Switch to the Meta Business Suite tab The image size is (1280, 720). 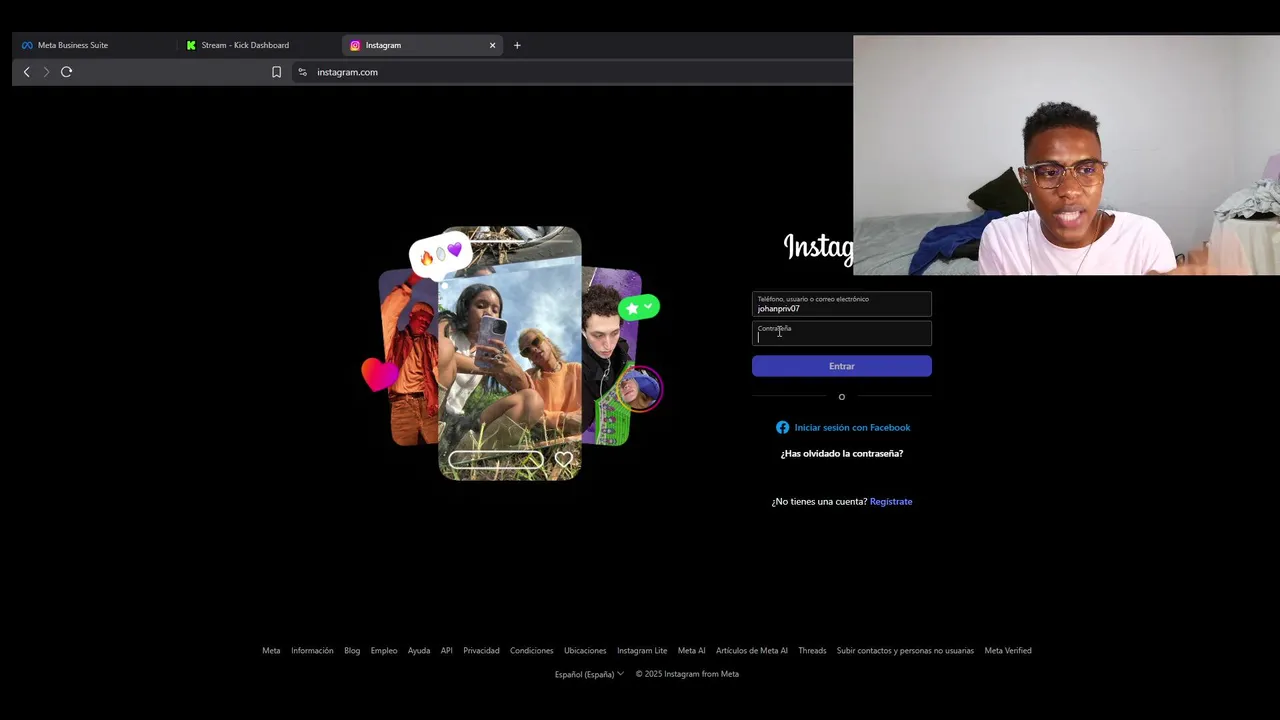[x=95, y=45]
